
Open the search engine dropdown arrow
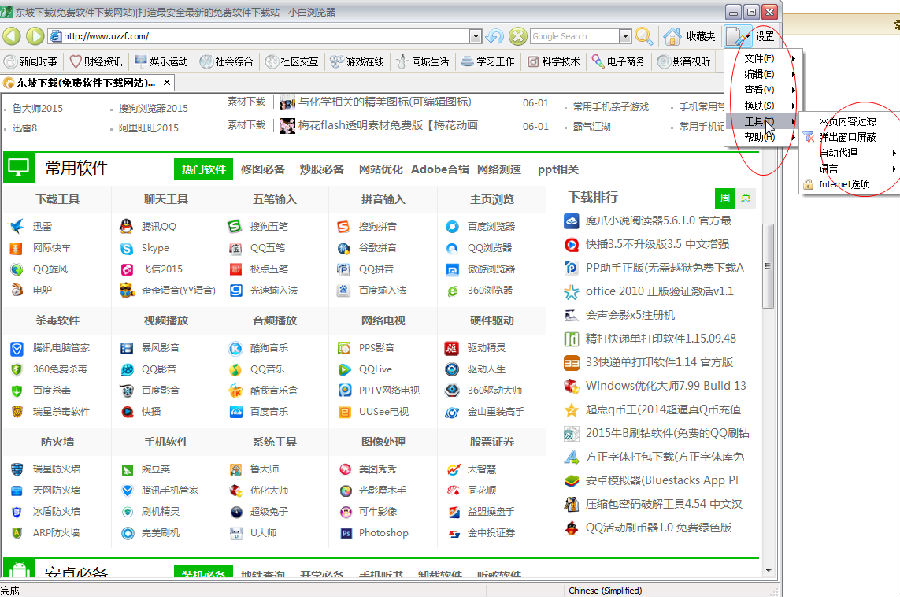tap(625, 36)
